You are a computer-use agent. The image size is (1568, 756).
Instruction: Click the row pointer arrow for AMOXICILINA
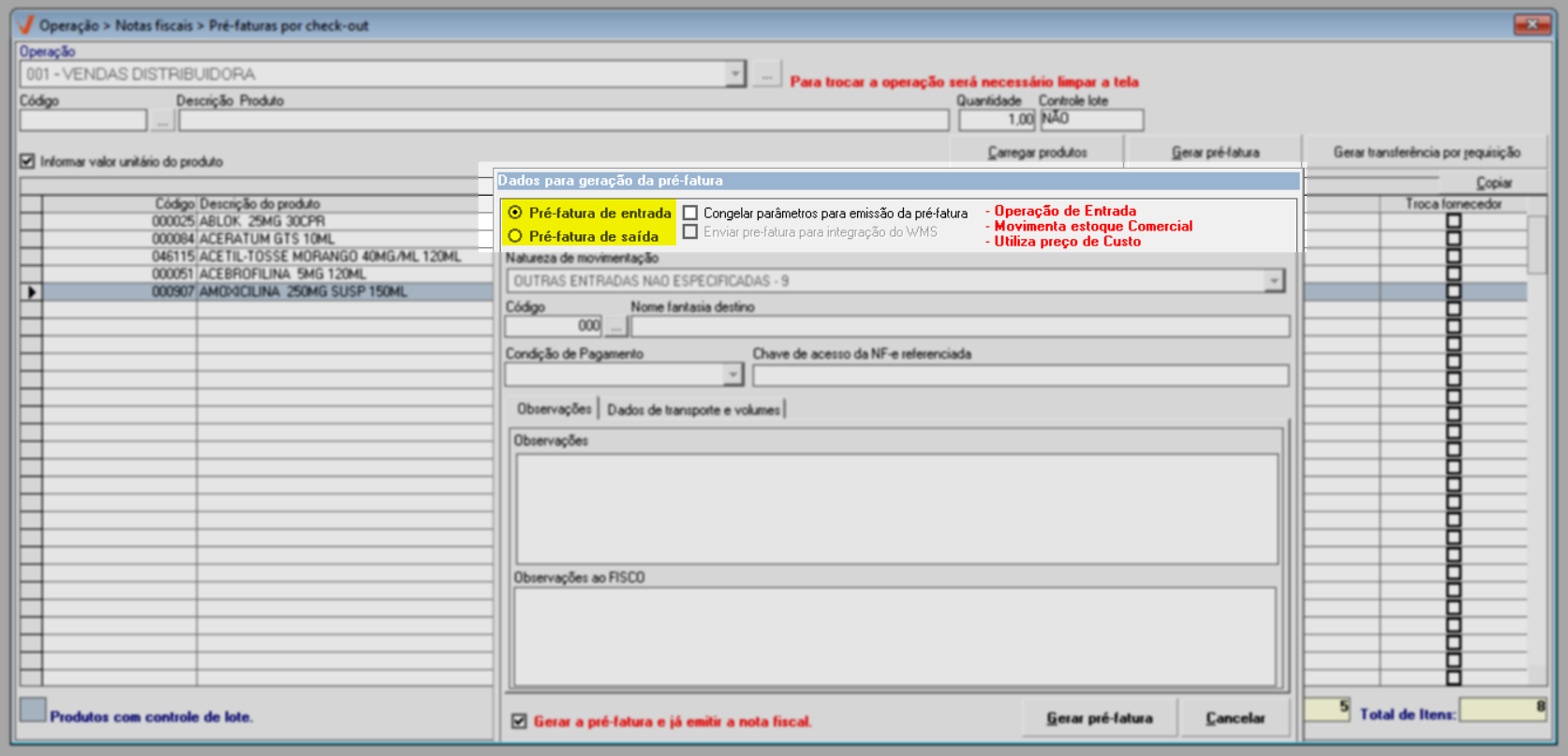coord(32,292)
